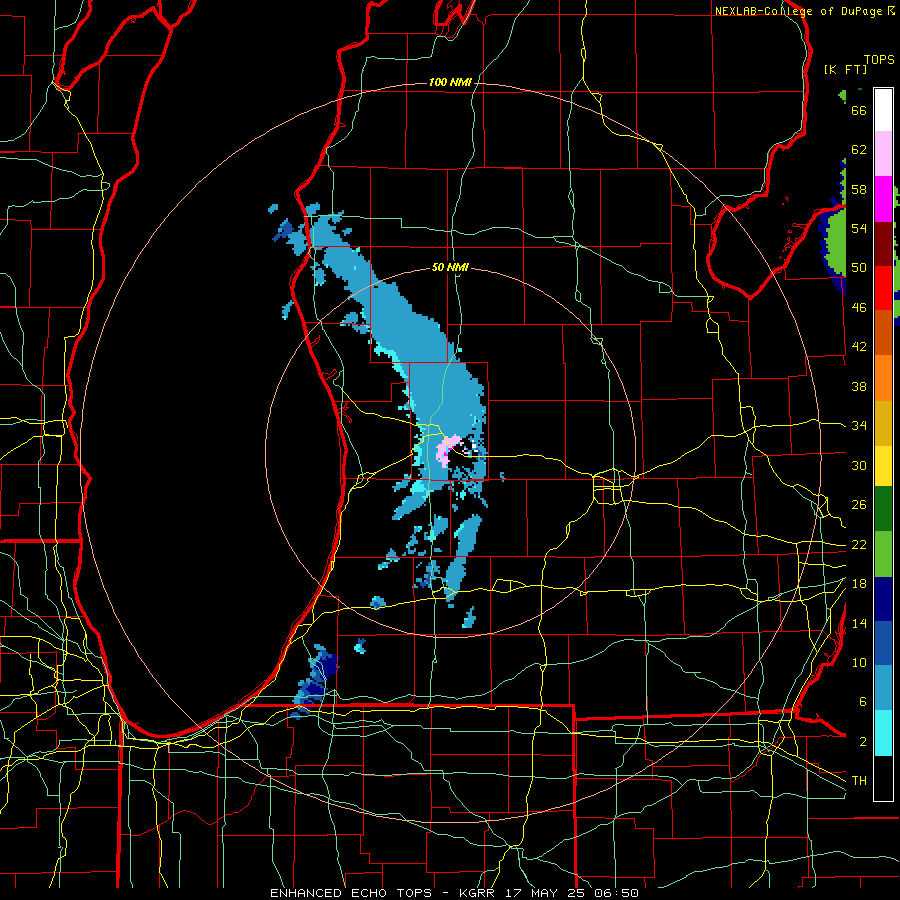Click the medium blue legend swatch near 10
This screenshot has width=900, height=900.
tap(883, 643)
